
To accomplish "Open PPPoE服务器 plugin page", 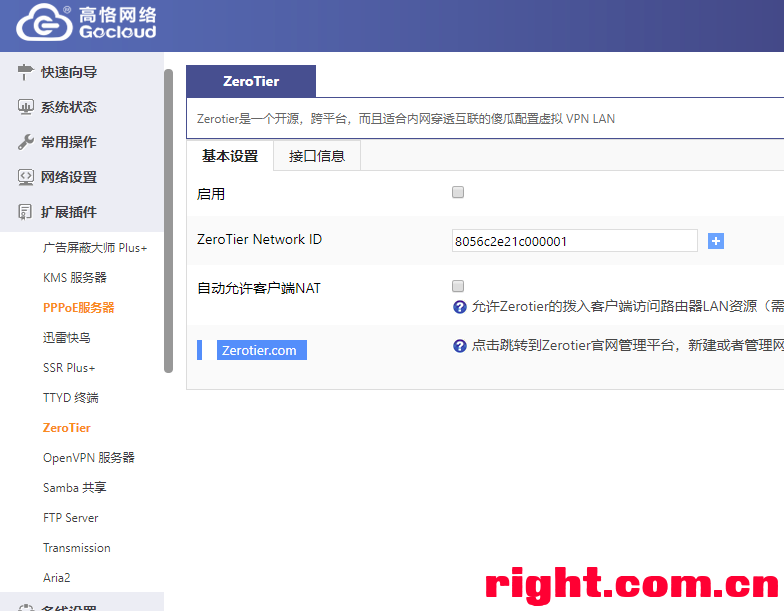I will pyautogui.click(x=78, y=308).
